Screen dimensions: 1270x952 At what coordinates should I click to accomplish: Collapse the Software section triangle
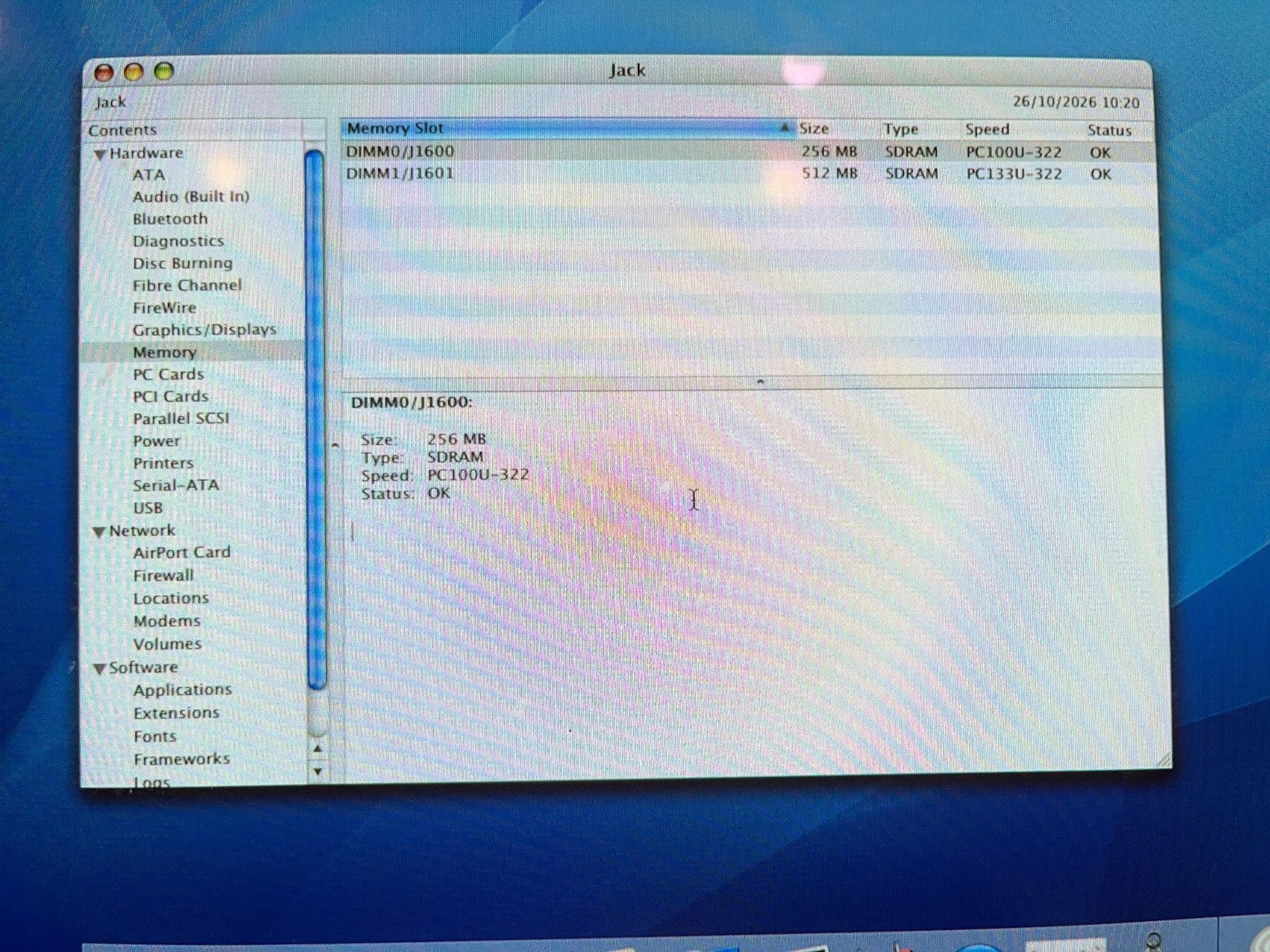pyautogui.click(x=99, y=669)
